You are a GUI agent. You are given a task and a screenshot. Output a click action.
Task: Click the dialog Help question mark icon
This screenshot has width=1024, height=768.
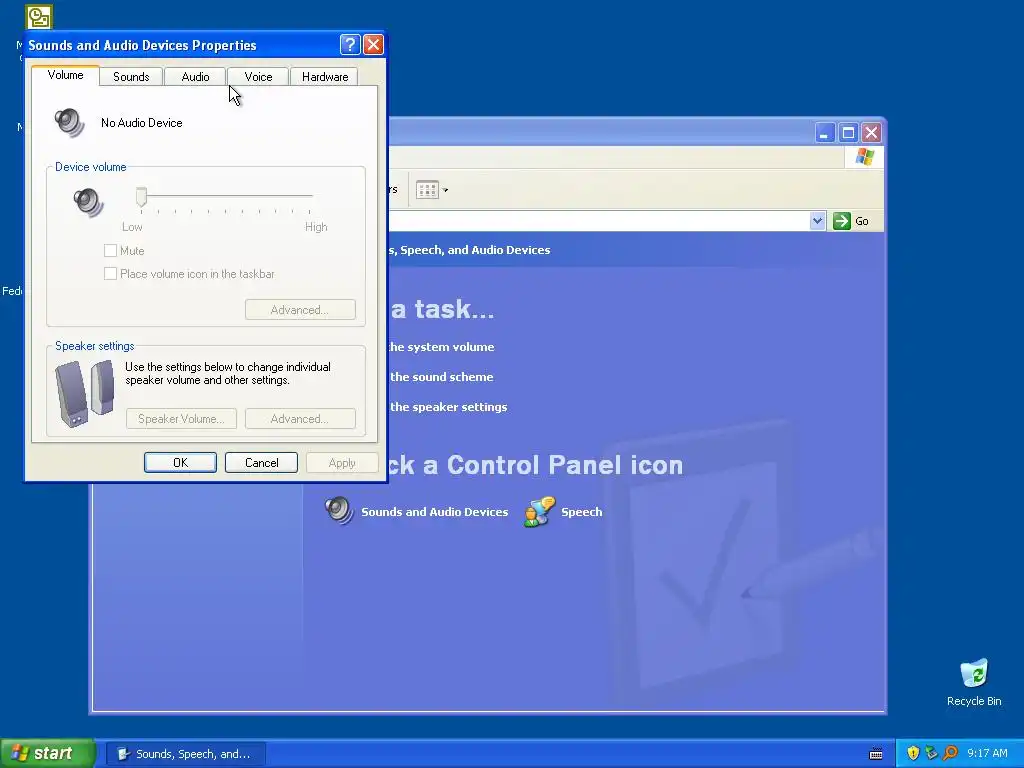(350, 44)
